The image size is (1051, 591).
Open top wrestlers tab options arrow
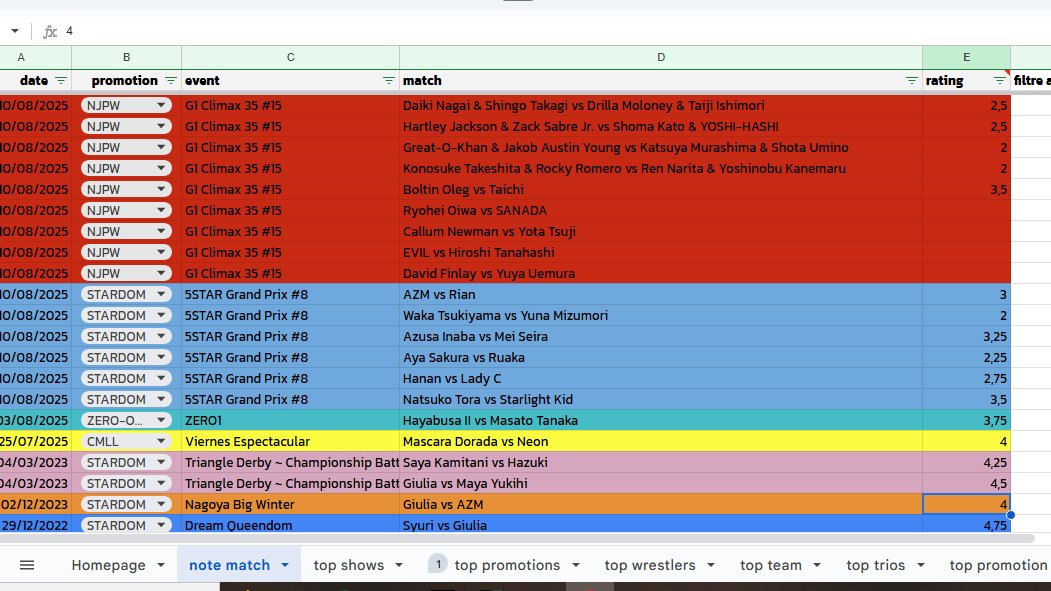[x=710, y=565]
